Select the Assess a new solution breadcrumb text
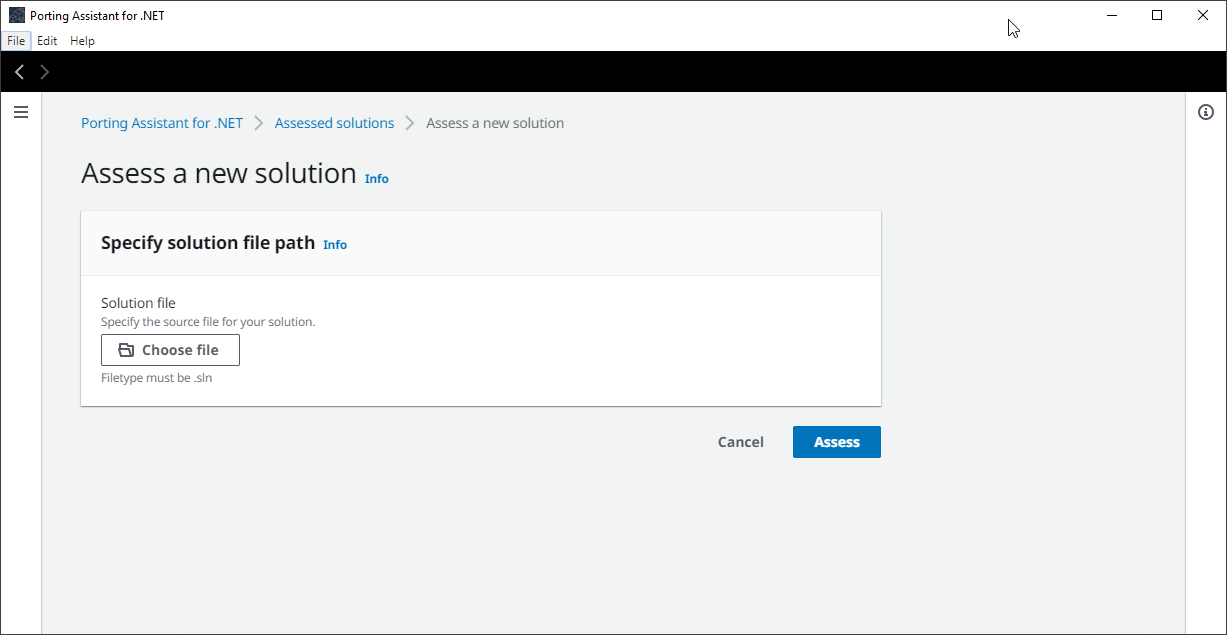1227x635 pixels. tap(494, 122)
